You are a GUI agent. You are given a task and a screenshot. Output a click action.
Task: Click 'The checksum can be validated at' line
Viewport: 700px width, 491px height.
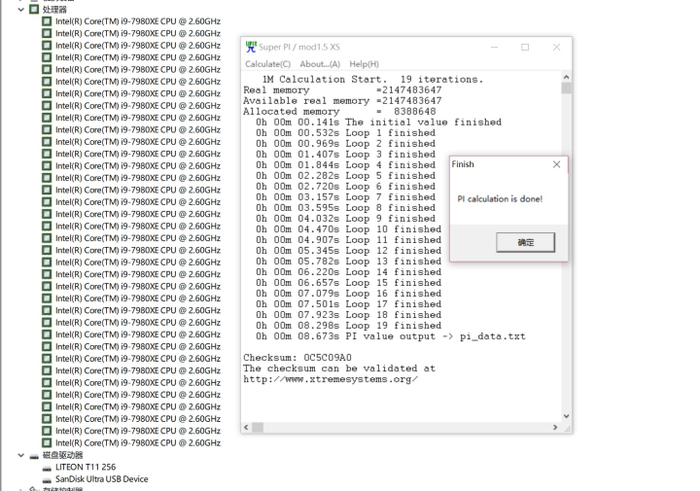[x=339, y=369]
